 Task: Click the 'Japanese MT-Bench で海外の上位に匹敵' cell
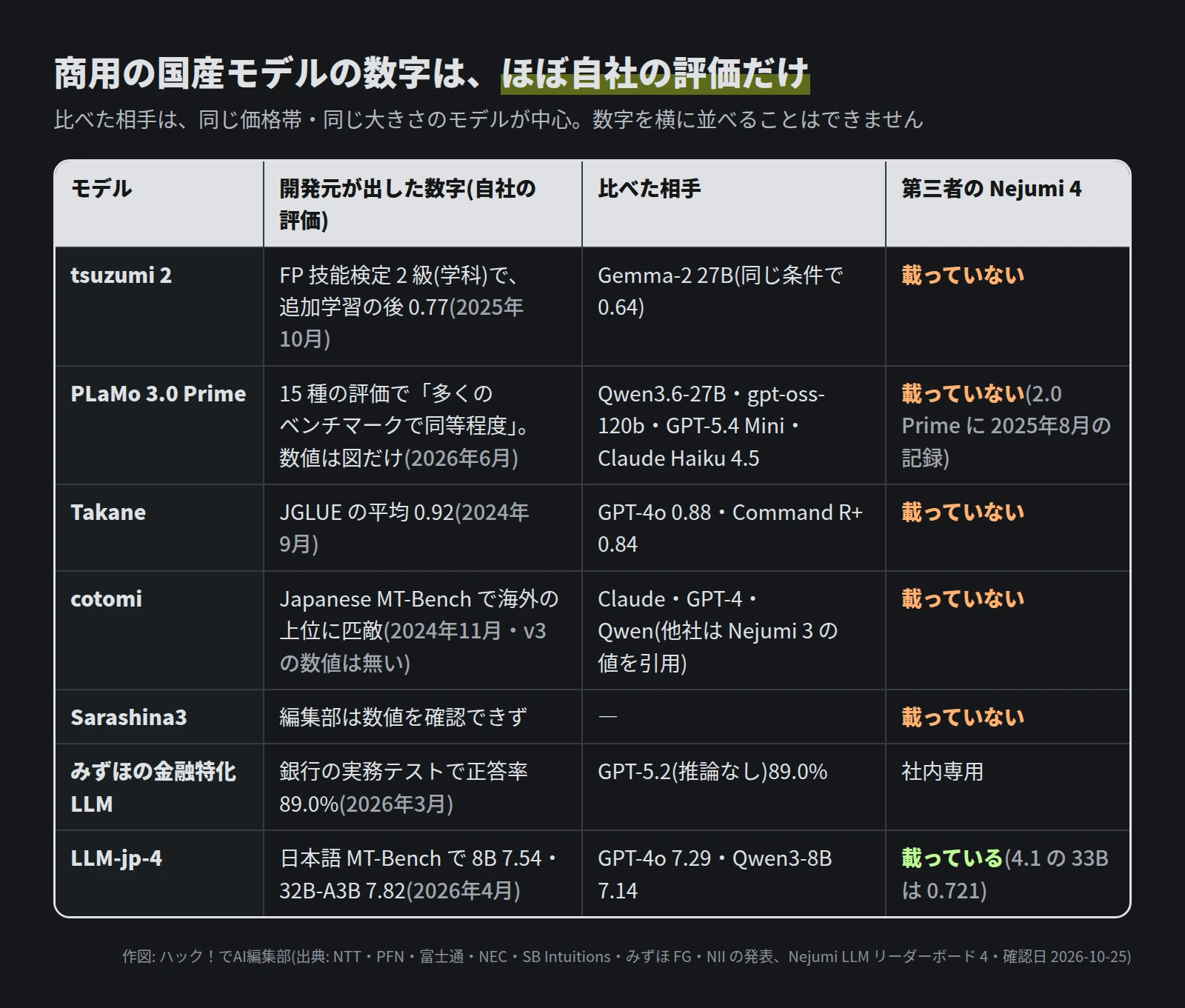(423, 630)
